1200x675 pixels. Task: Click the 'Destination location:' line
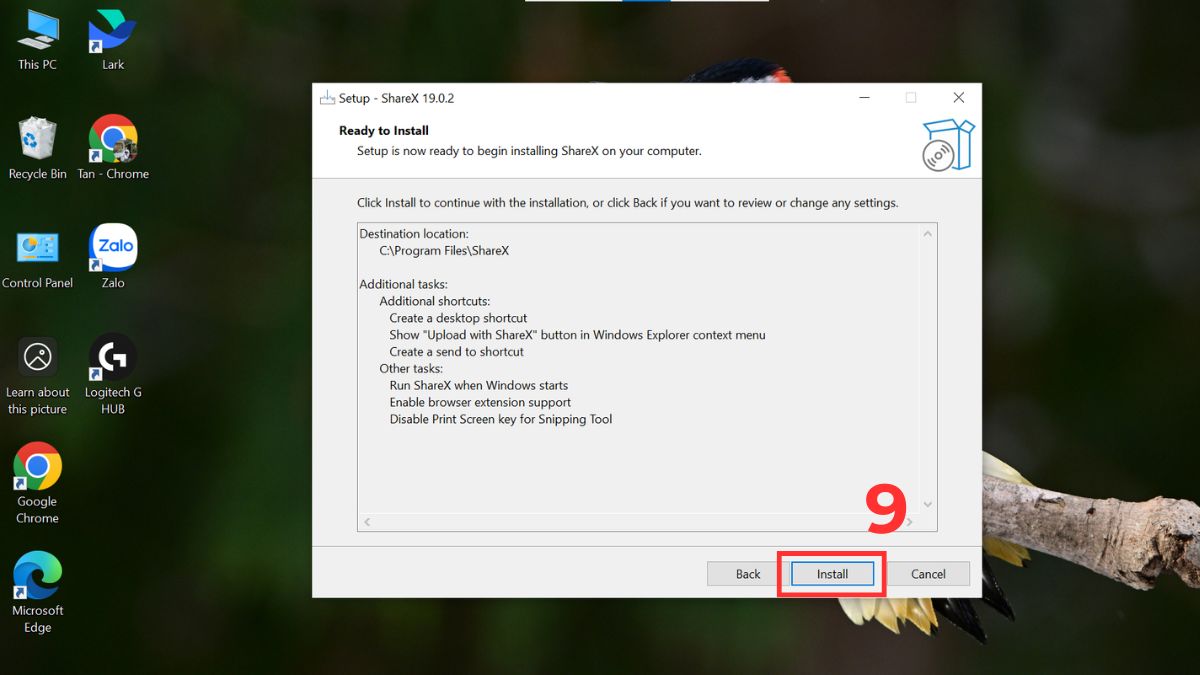pyautogui.click(x=414, y=234)
